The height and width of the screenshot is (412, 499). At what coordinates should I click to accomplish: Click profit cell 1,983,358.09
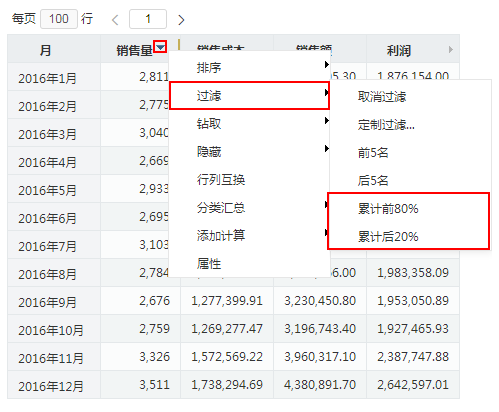pyautogui.click(x=413, y=273)
